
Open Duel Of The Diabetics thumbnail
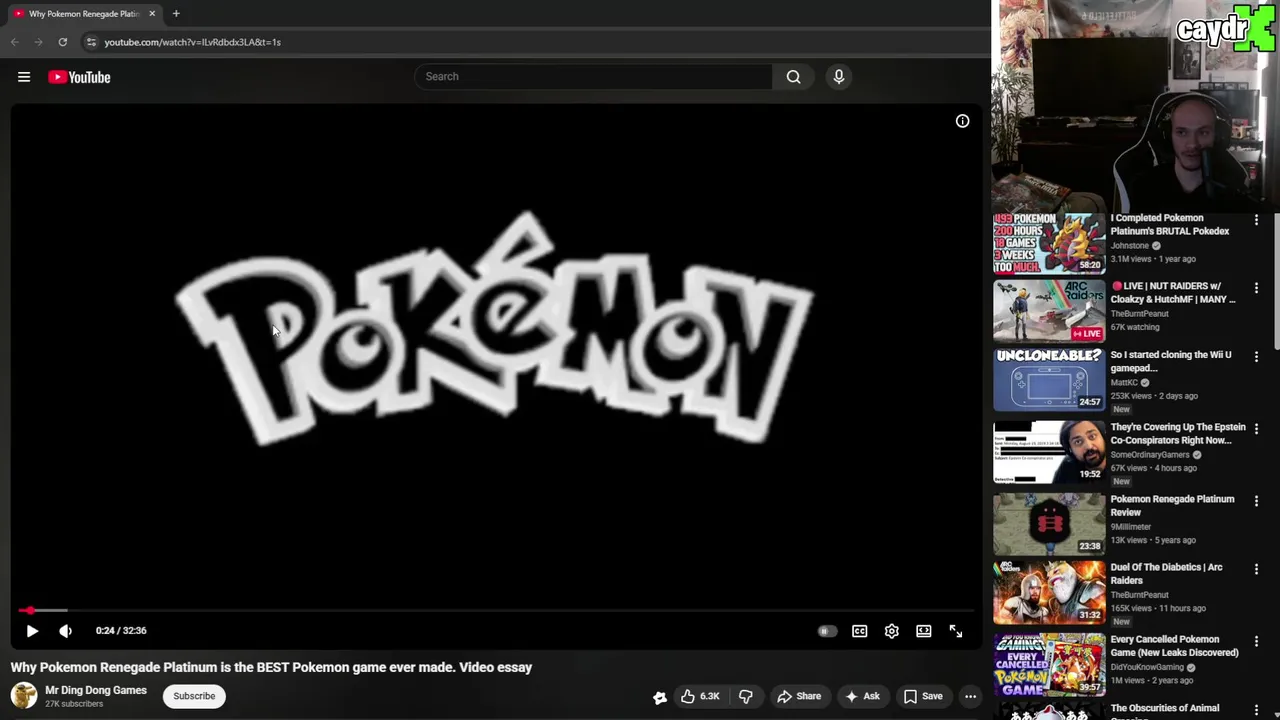(1049, 592)
